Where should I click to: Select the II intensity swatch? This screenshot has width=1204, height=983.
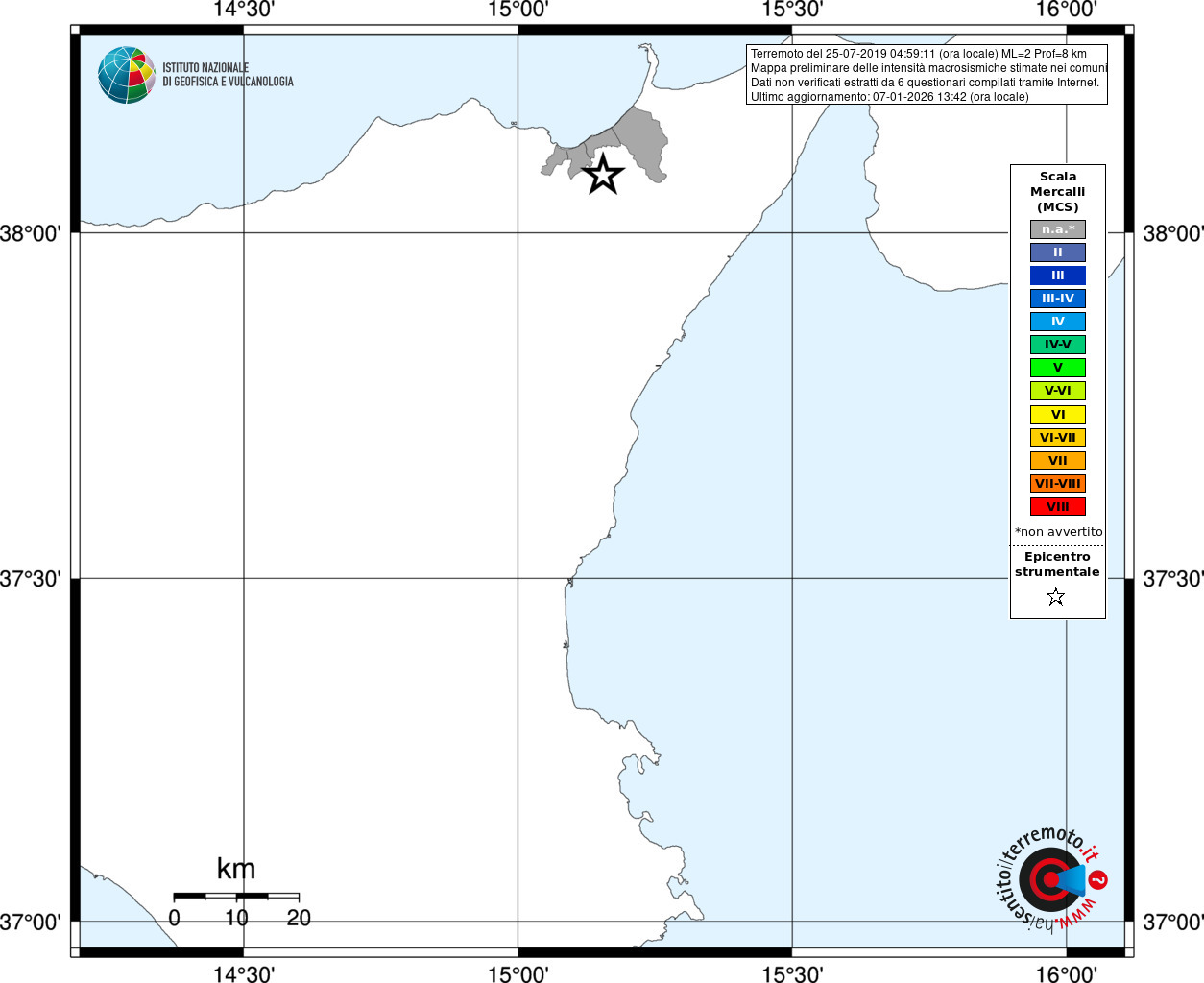(x=1058, y=252)
